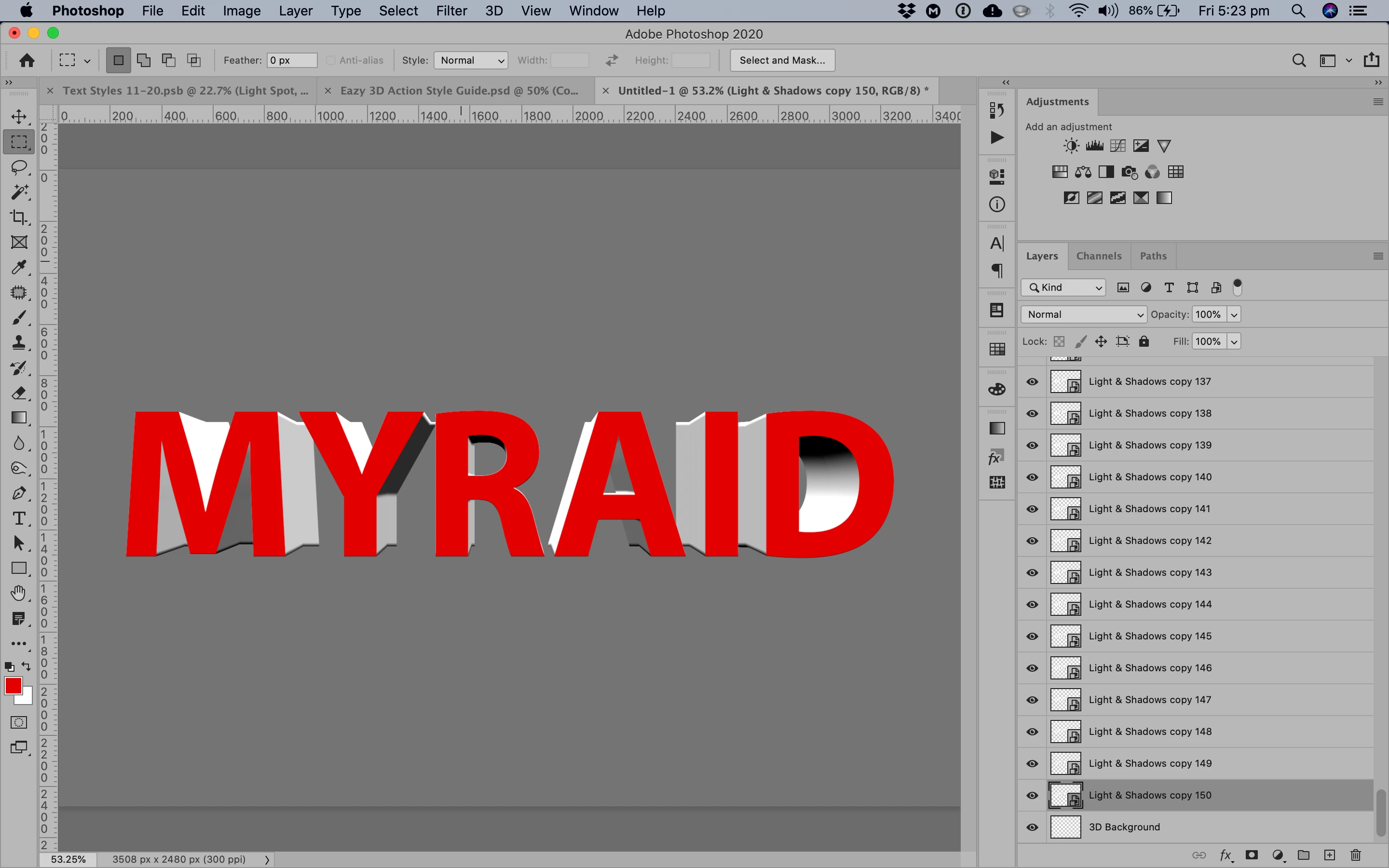This screenshot has height=868, width=1389.
Task: Click the Feather input field
Action: tap(292, 60)
